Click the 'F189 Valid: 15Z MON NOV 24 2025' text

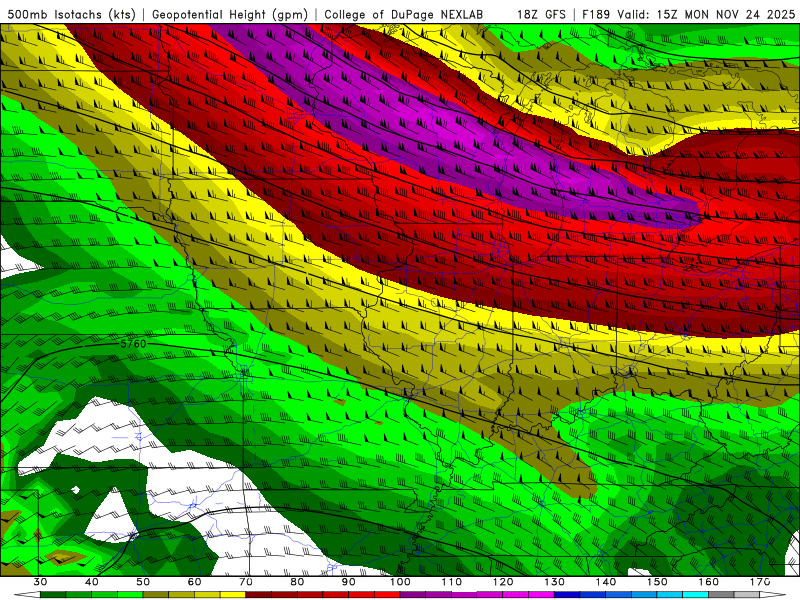coord(688,14)
